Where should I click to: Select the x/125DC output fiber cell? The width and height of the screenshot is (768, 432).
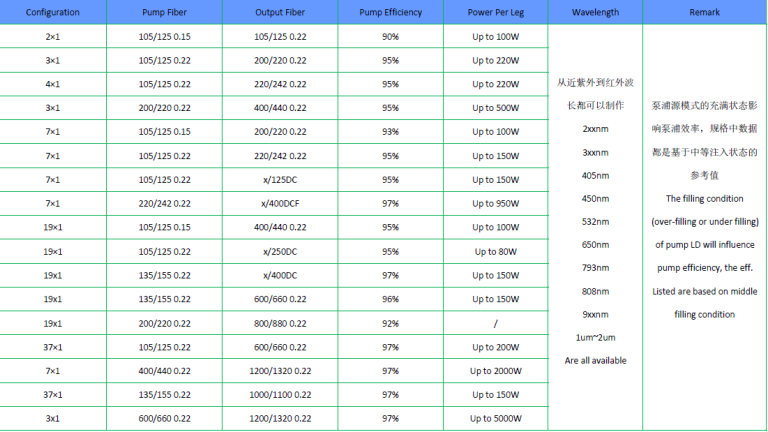point(280,180)
